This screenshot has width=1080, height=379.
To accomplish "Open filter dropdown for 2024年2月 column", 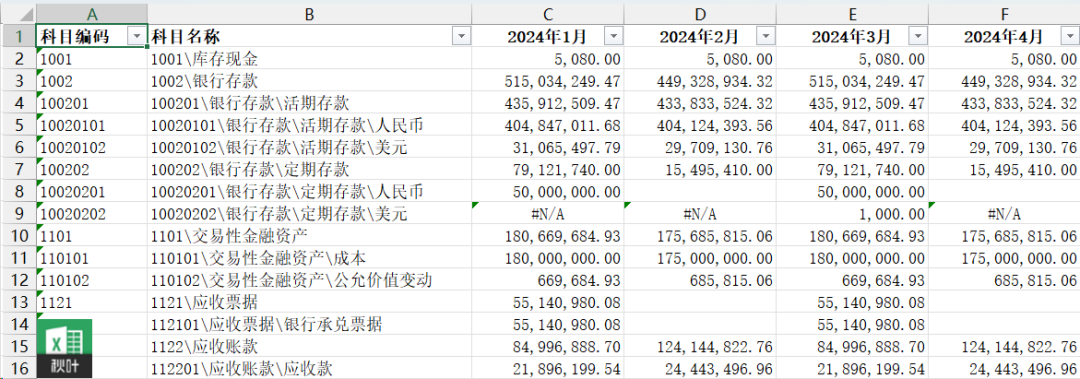I will click(765, 37).
